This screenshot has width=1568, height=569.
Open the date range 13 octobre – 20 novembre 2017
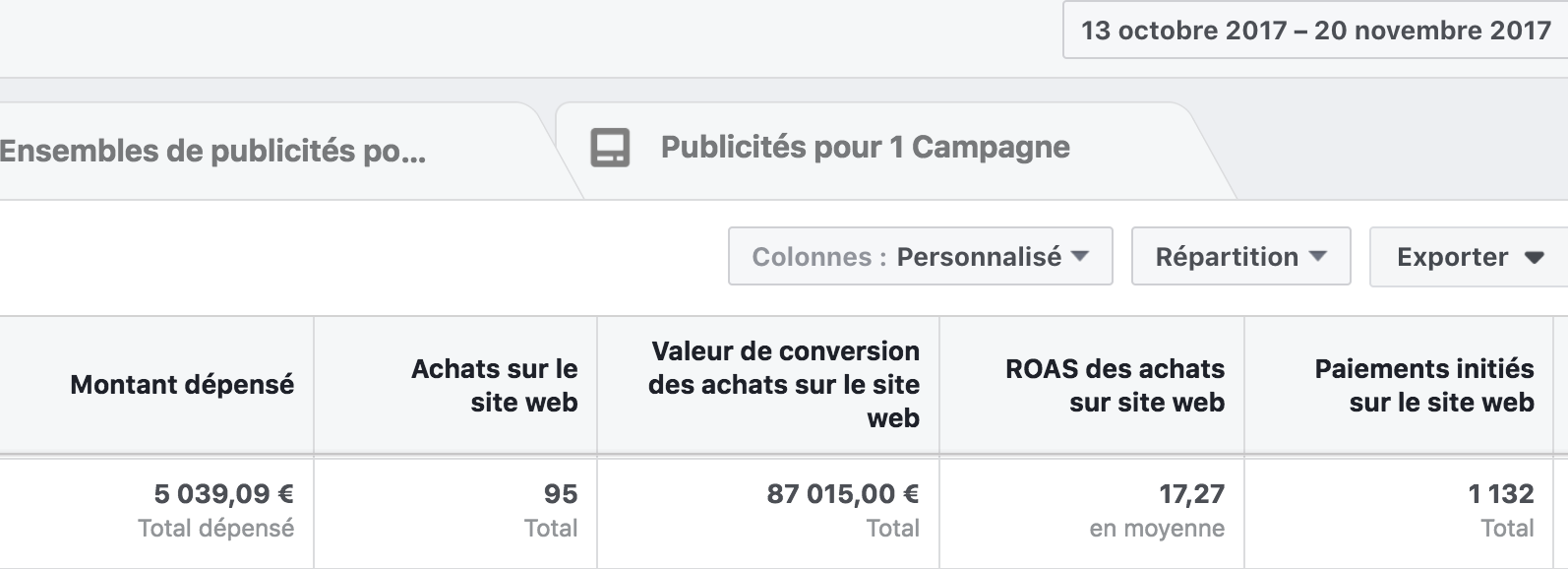1315,31
